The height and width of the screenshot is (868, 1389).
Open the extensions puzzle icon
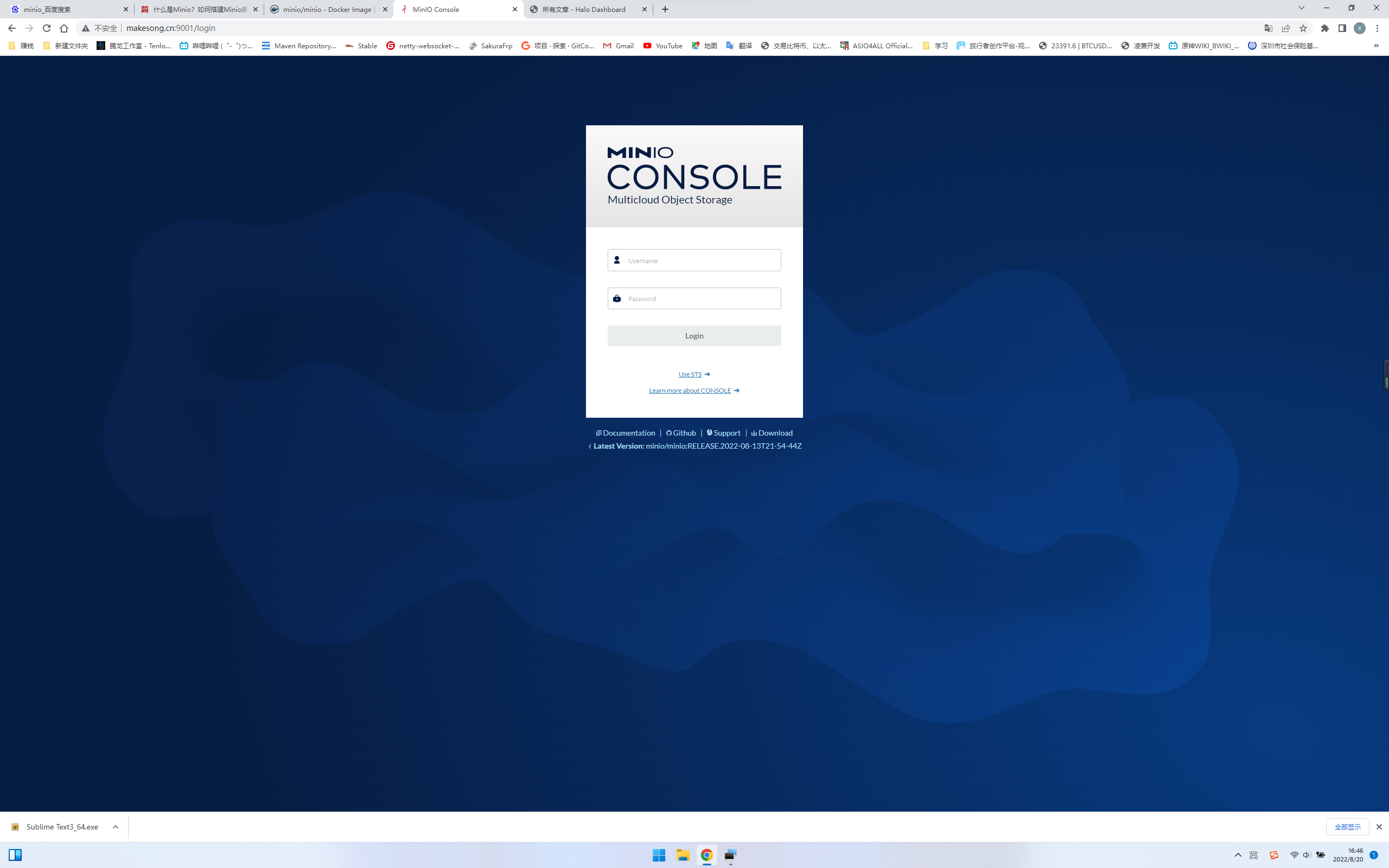coord(1325,28)
